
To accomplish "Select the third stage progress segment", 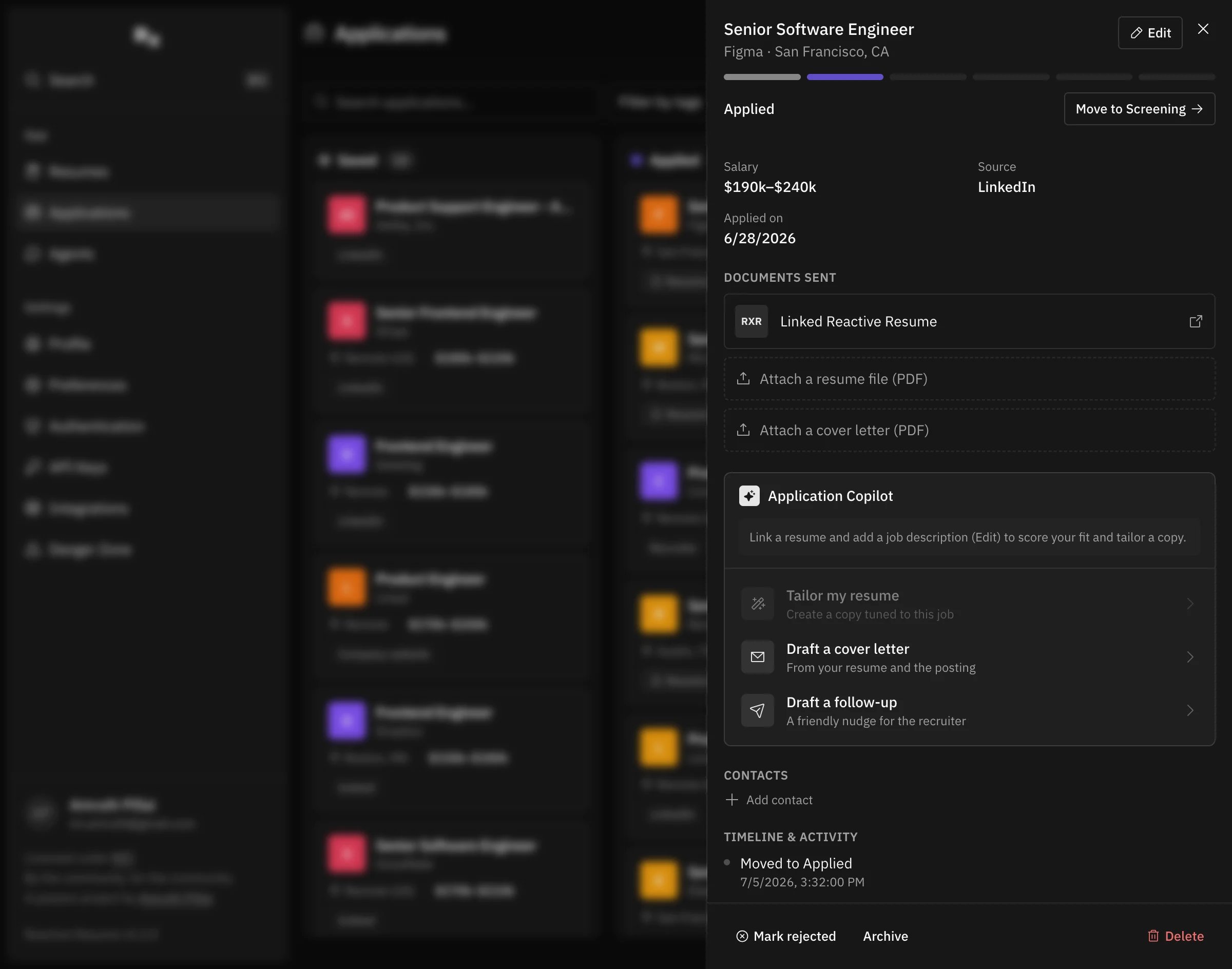I will (x=928, y=77).
